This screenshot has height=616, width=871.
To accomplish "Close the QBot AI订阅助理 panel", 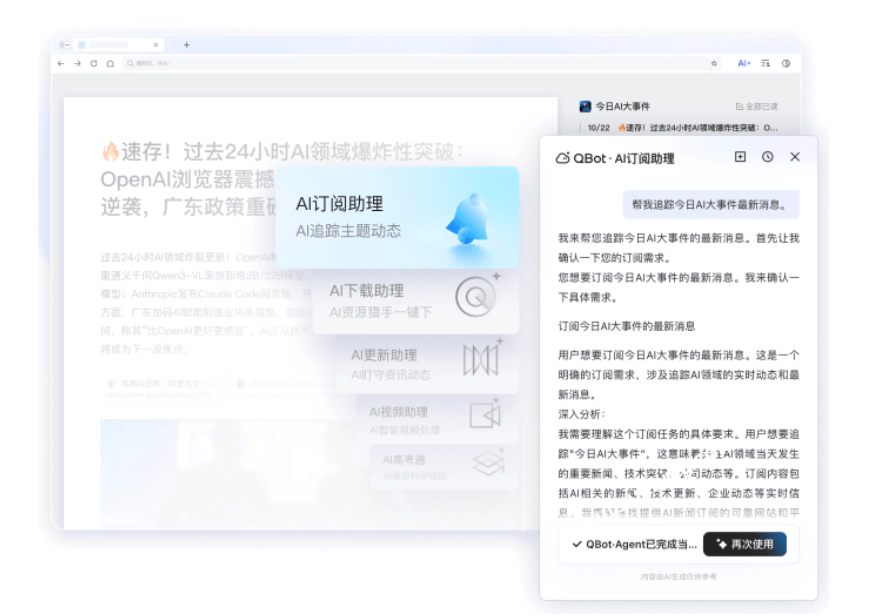I will (x=795, y=157).
